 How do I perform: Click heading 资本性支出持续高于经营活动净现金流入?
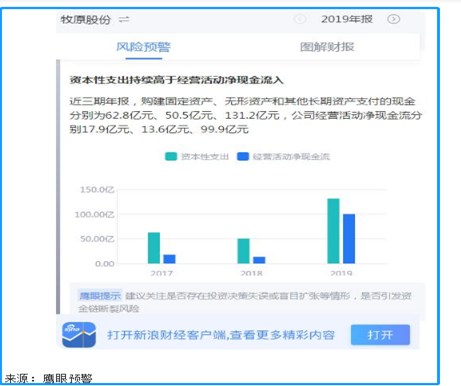click(x=177, y=80)
